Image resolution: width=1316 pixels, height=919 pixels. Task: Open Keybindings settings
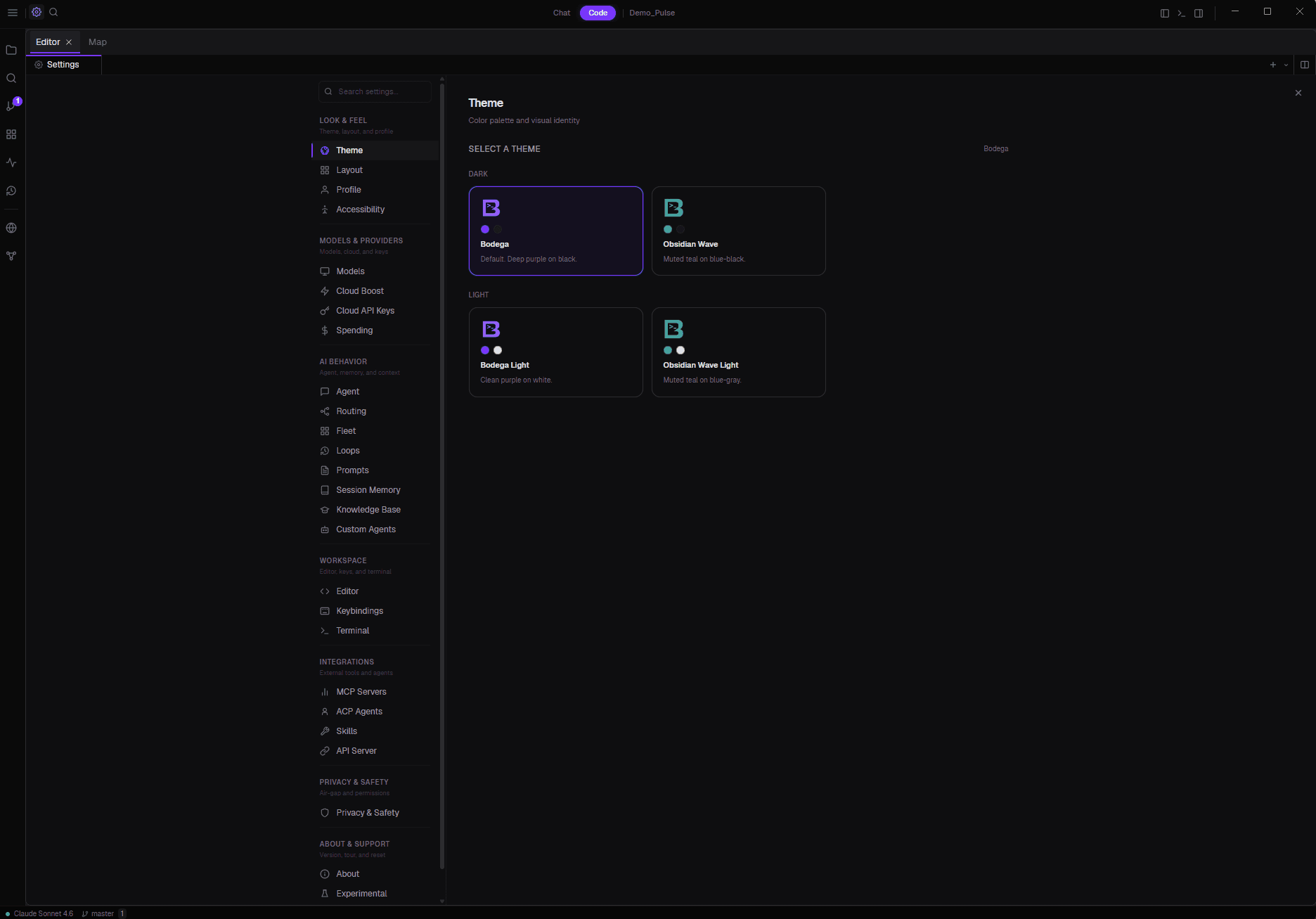click(375, 611)
